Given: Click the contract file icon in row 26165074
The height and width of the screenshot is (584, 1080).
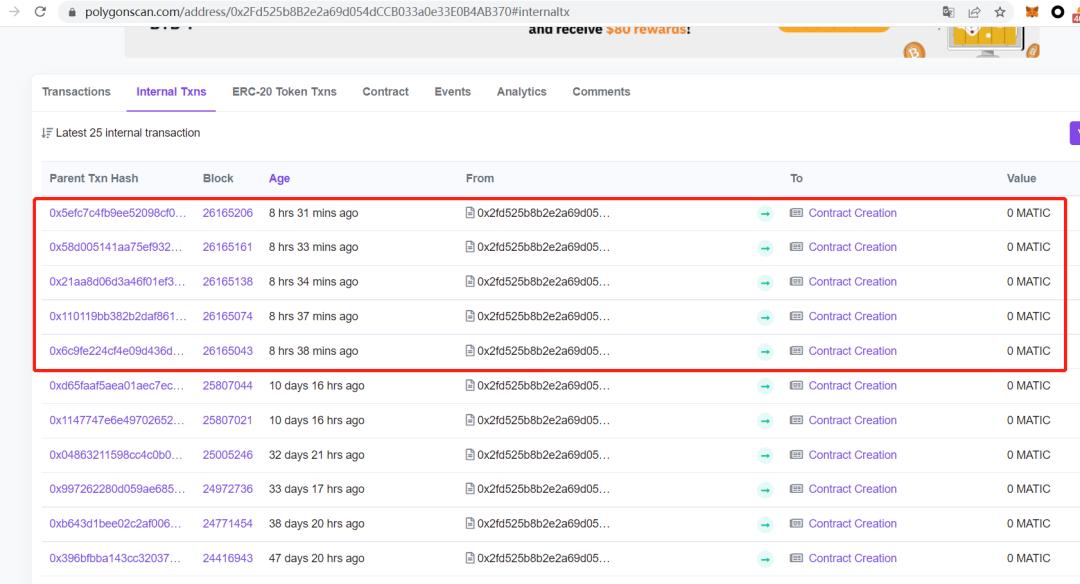Looking at the screenshot, I should click(x=470, y=316).
